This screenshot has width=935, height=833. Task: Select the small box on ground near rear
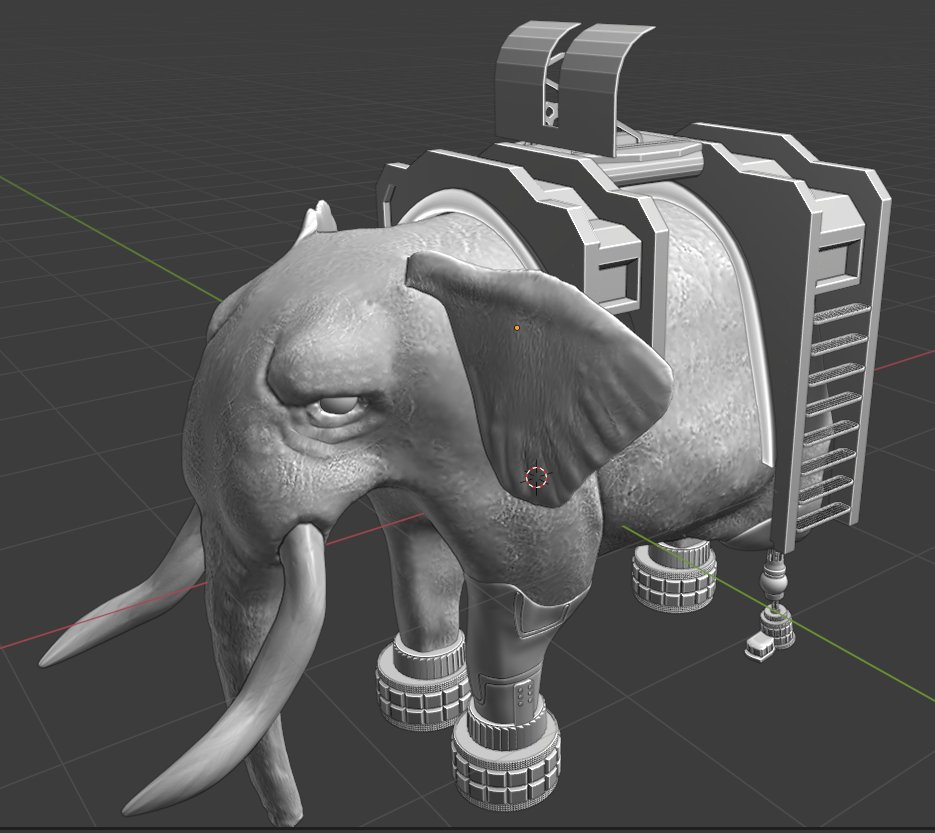(760, 646)
